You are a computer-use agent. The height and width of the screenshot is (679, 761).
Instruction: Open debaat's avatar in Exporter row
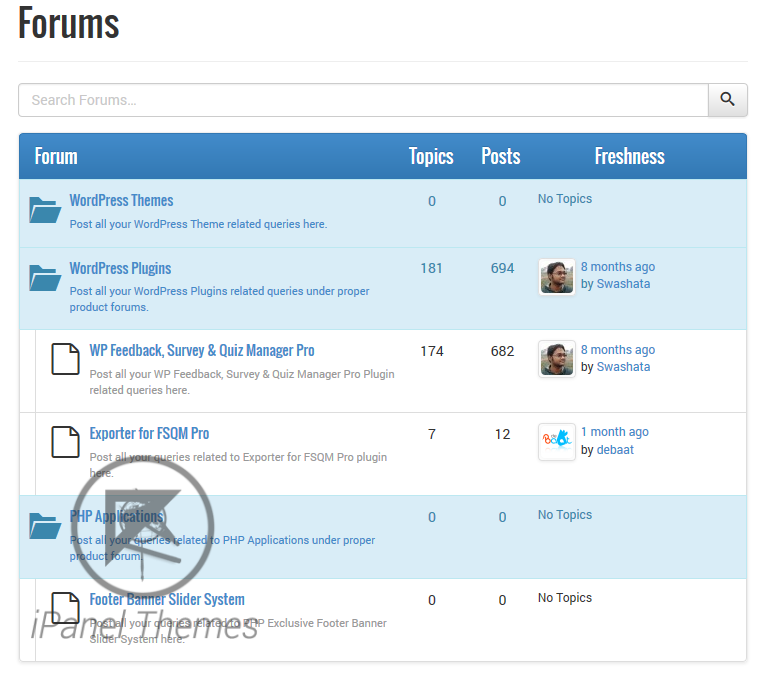pos(557,442)
